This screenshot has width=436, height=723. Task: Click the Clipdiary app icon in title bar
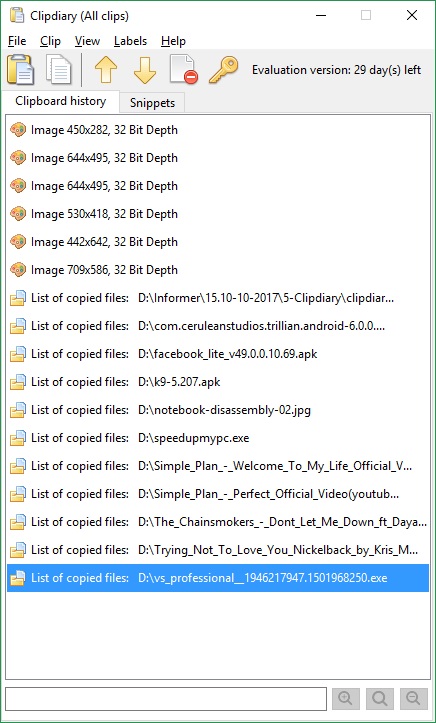17,16
